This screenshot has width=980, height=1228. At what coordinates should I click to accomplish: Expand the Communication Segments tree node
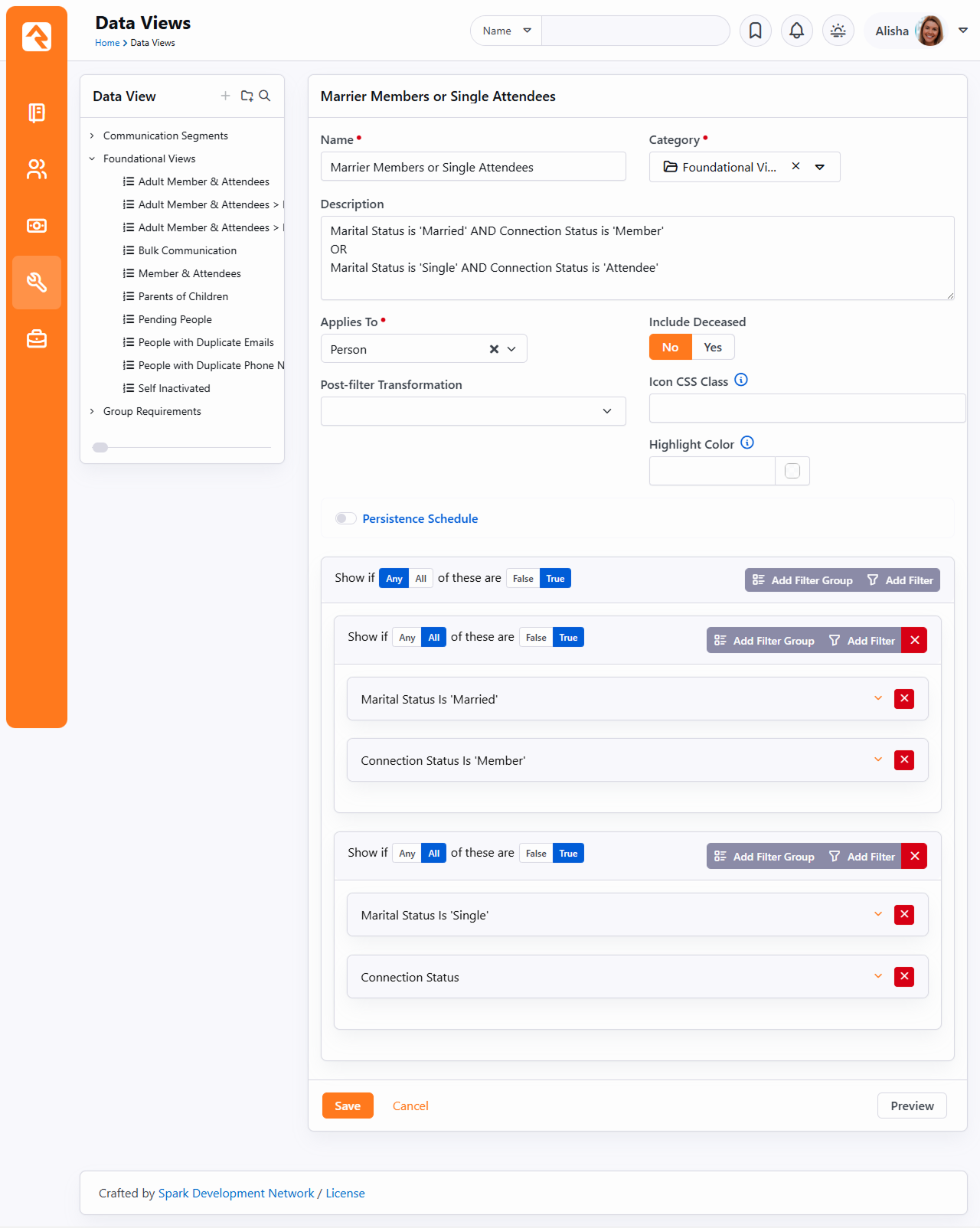pyautogui.click(x=92, y=136)
